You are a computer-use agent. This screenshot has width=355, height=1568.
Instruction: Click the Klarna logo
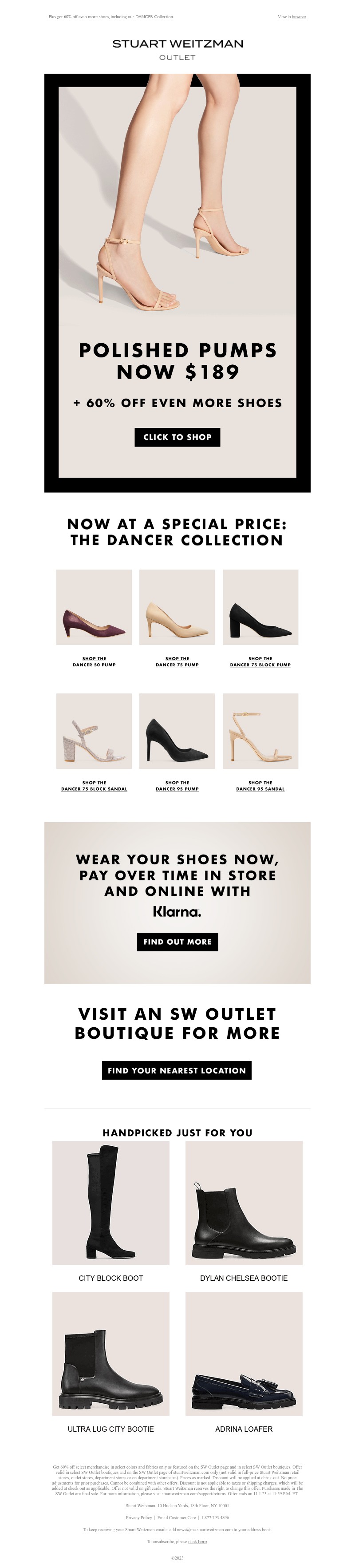point(177,912)
